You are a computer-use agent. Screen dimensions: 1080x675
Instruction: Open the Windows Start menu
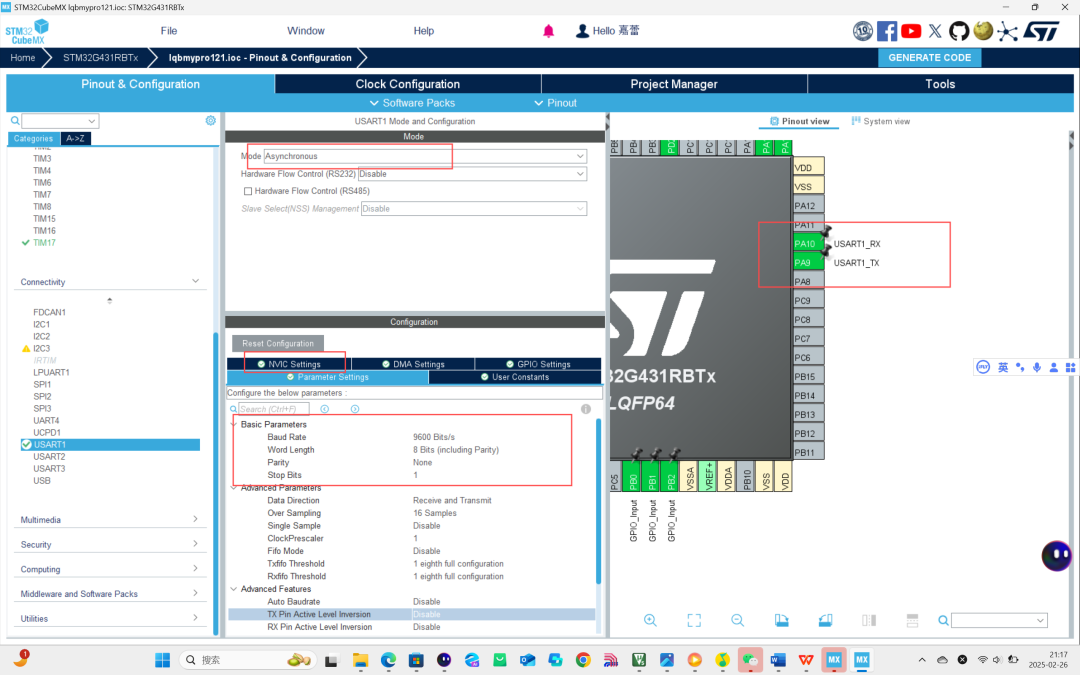(x=163, y=660)
